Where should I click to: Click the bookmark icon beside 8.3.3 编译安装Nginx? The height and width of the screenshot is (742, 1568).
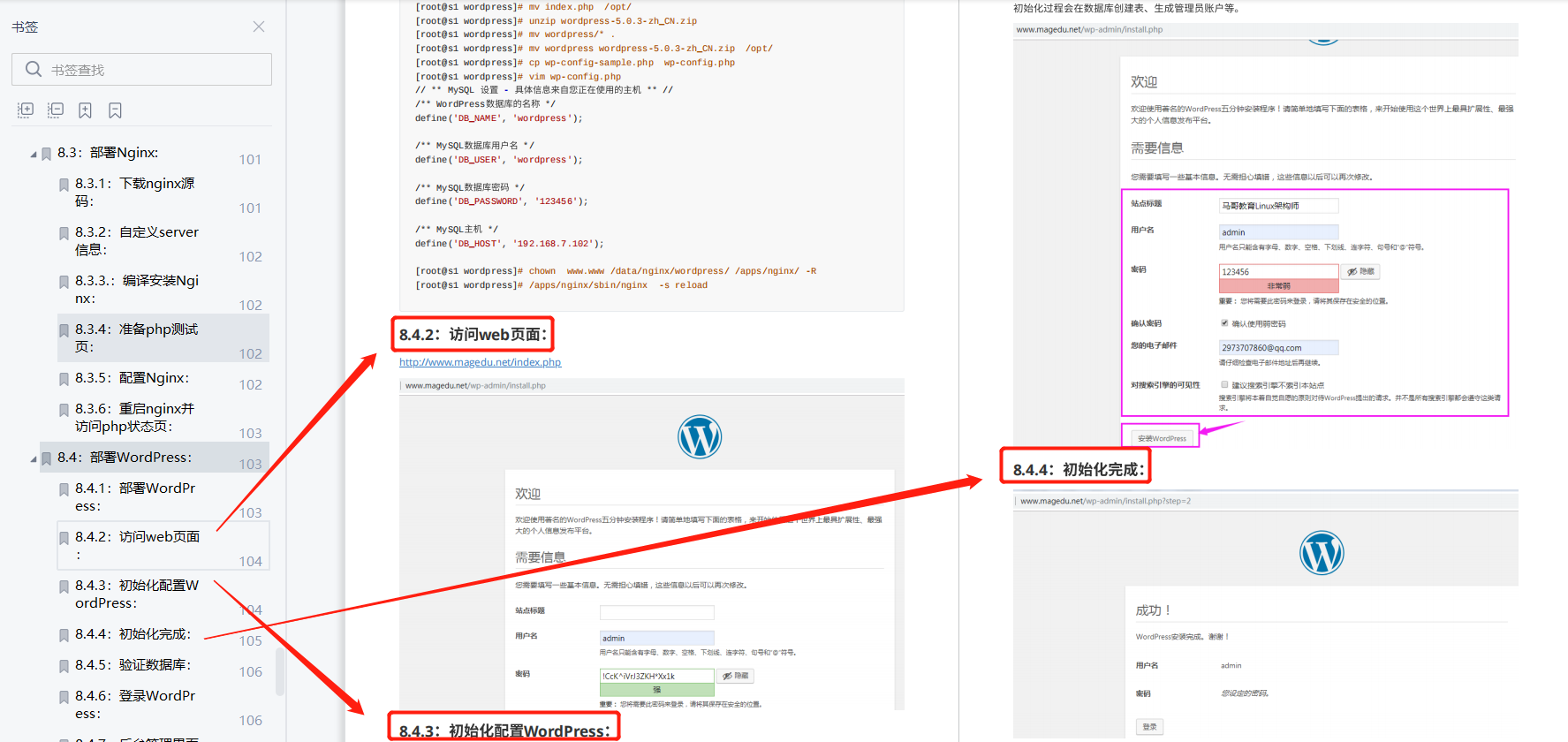[64, 282]
